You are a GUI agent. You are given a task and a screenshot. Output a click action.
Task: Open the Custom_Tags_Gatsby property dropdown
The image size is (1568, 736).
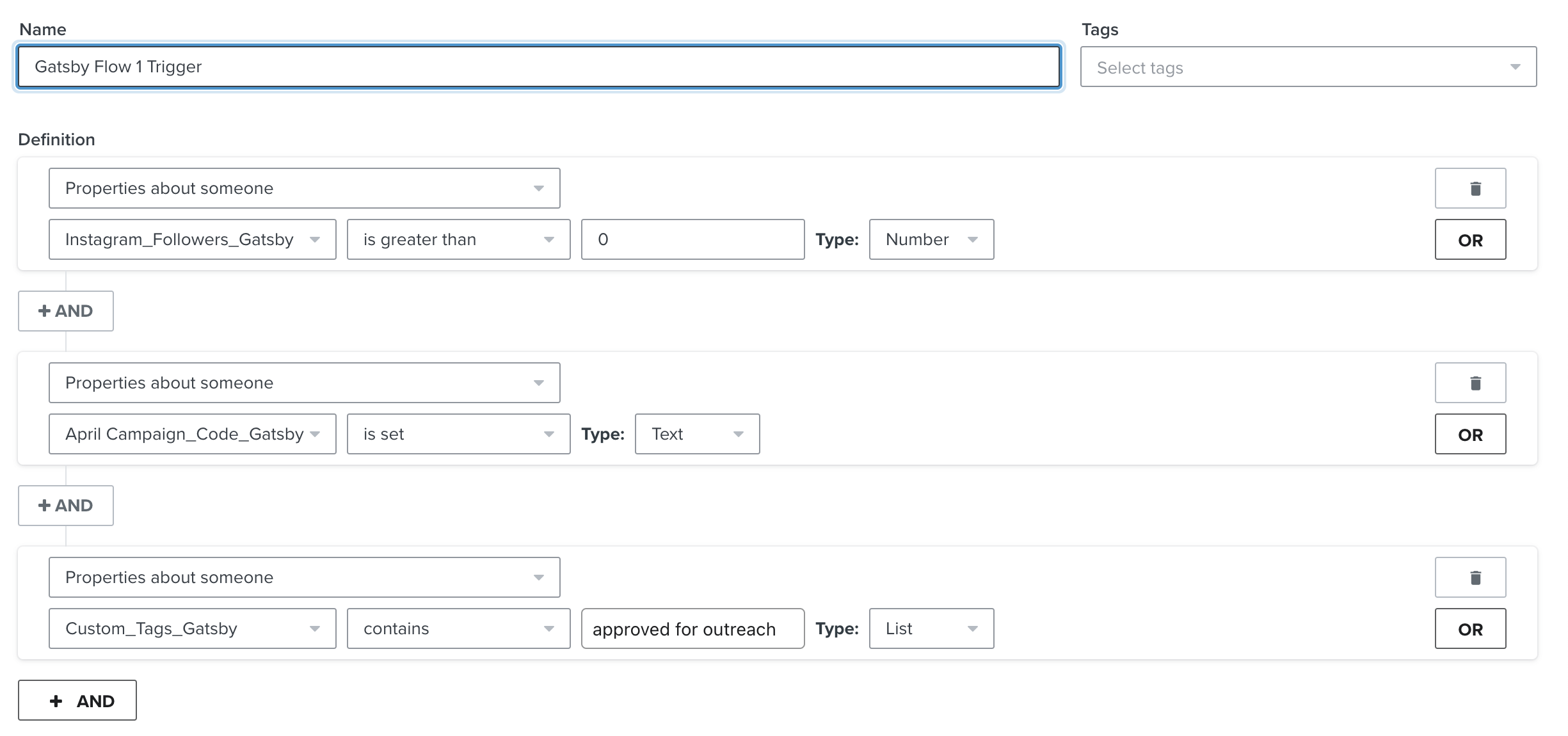(193, 628)
